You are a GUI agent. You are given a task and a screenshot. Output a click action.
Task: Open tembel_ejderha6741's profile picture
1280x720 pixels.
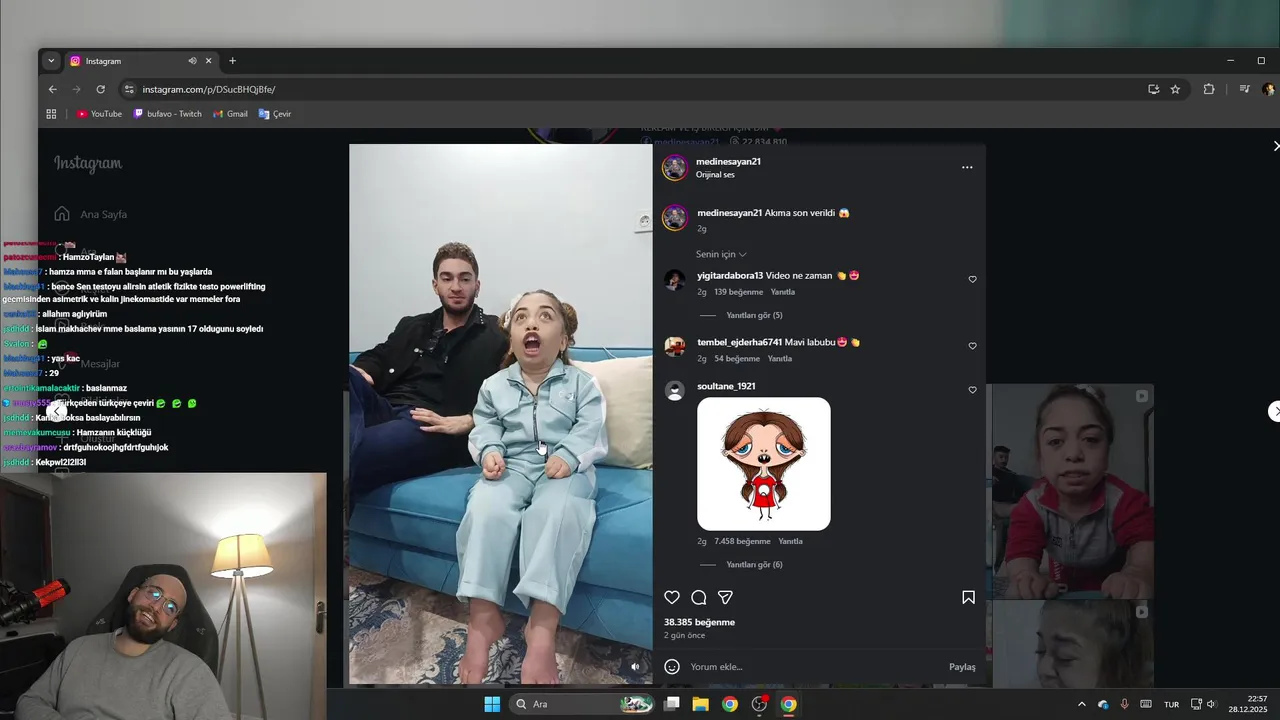(x=675, y=346)
